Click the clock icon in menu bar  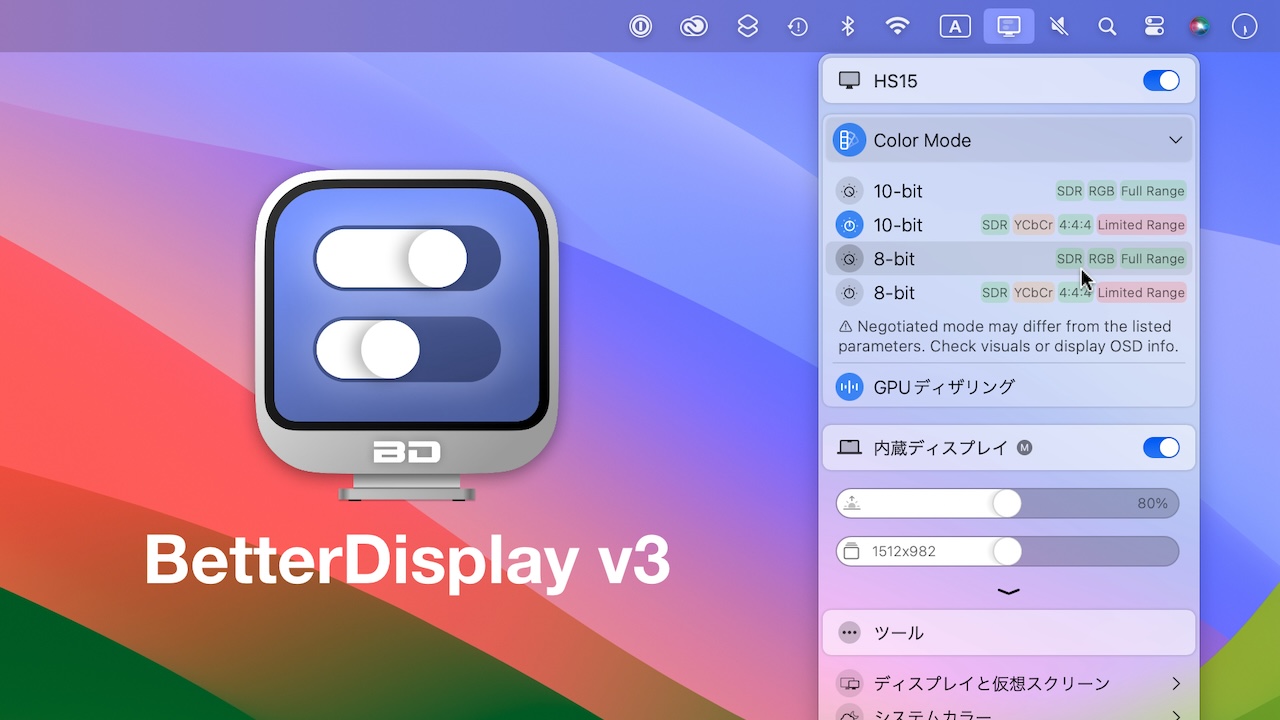[1244, 27]
